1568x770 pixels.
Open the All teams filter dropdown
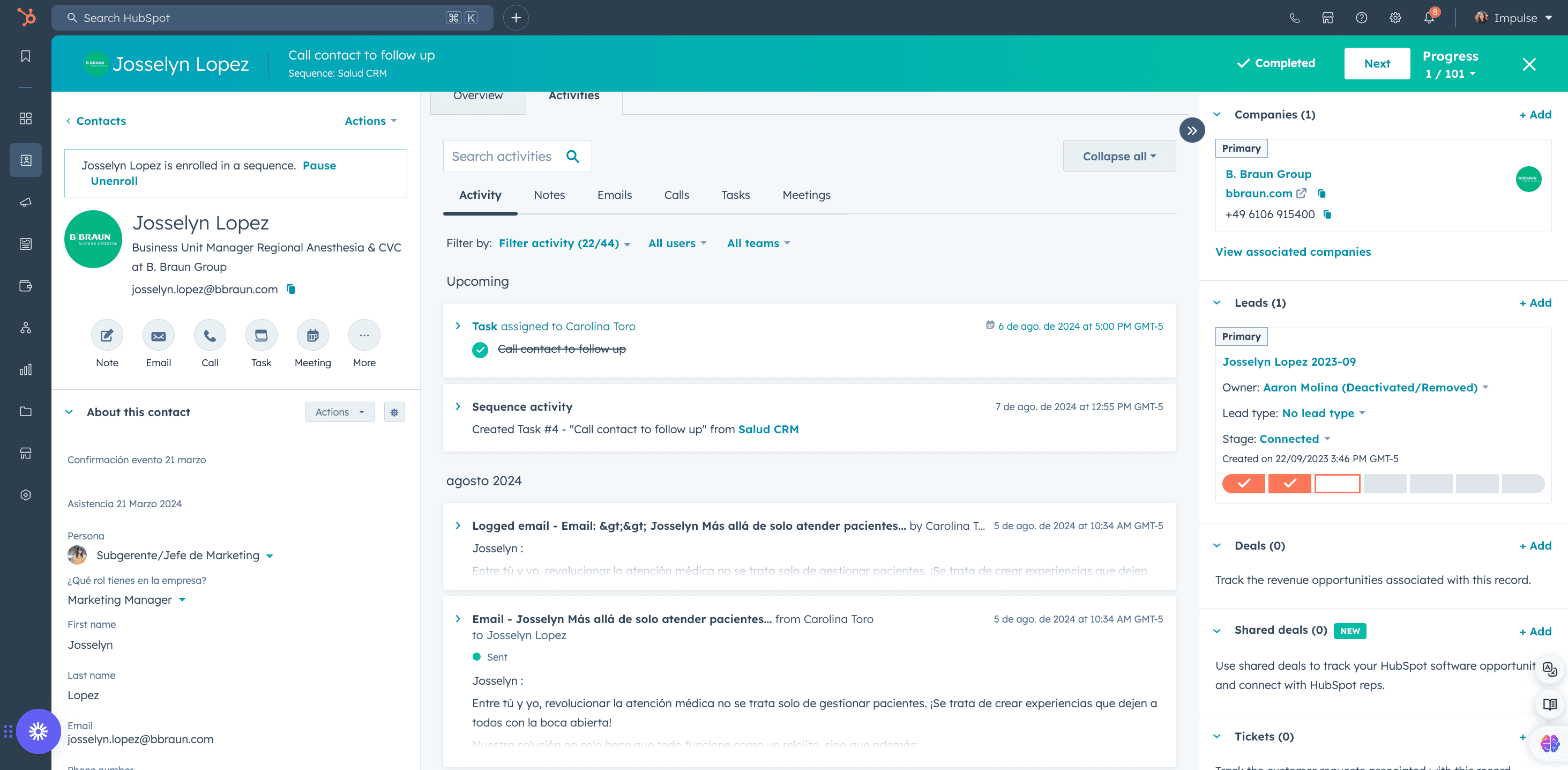(758, 243)
